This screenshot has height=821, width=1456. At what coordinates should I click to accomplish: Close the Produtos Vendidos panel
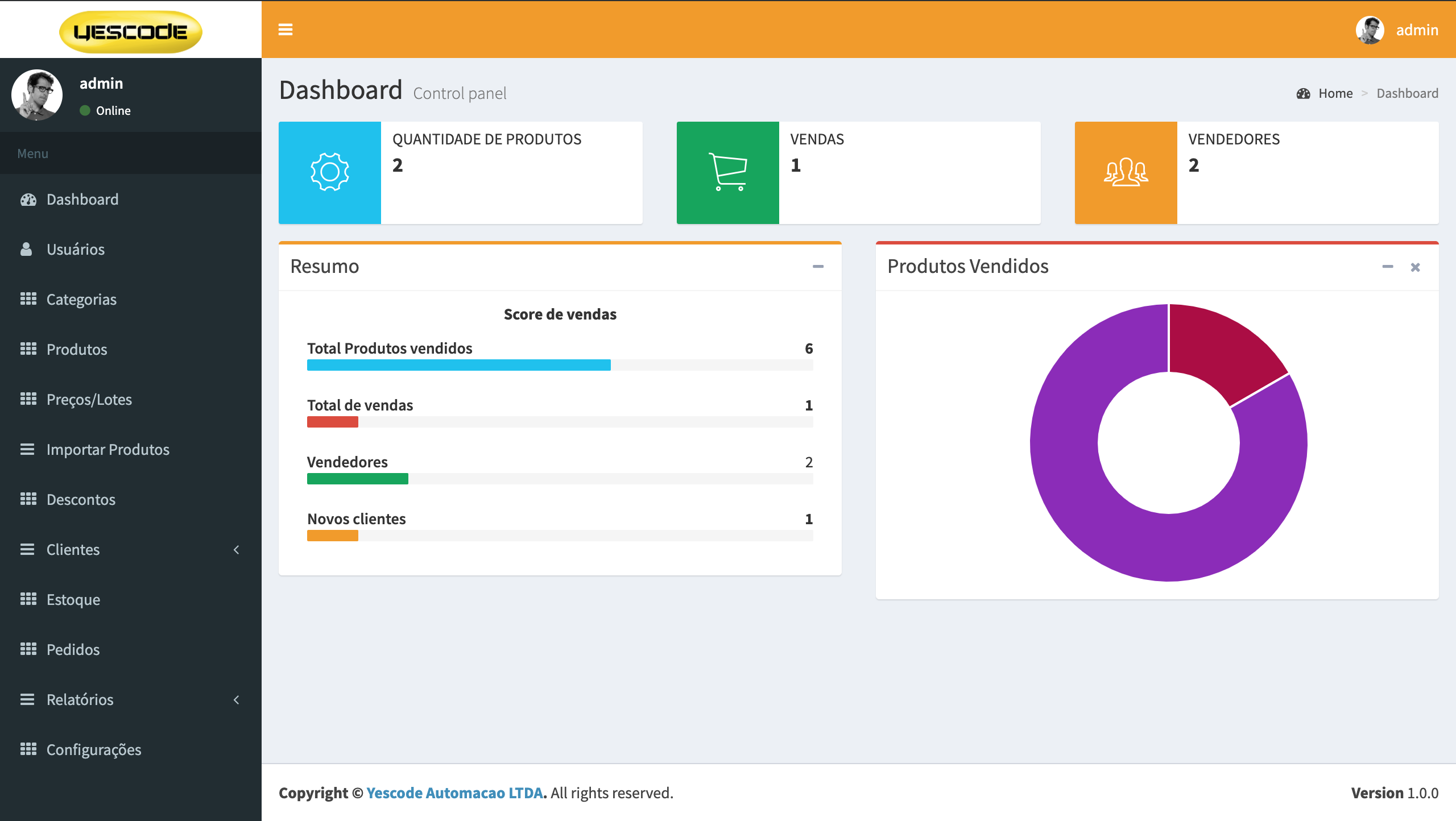pyautogui.click(x=1416, y=267)
